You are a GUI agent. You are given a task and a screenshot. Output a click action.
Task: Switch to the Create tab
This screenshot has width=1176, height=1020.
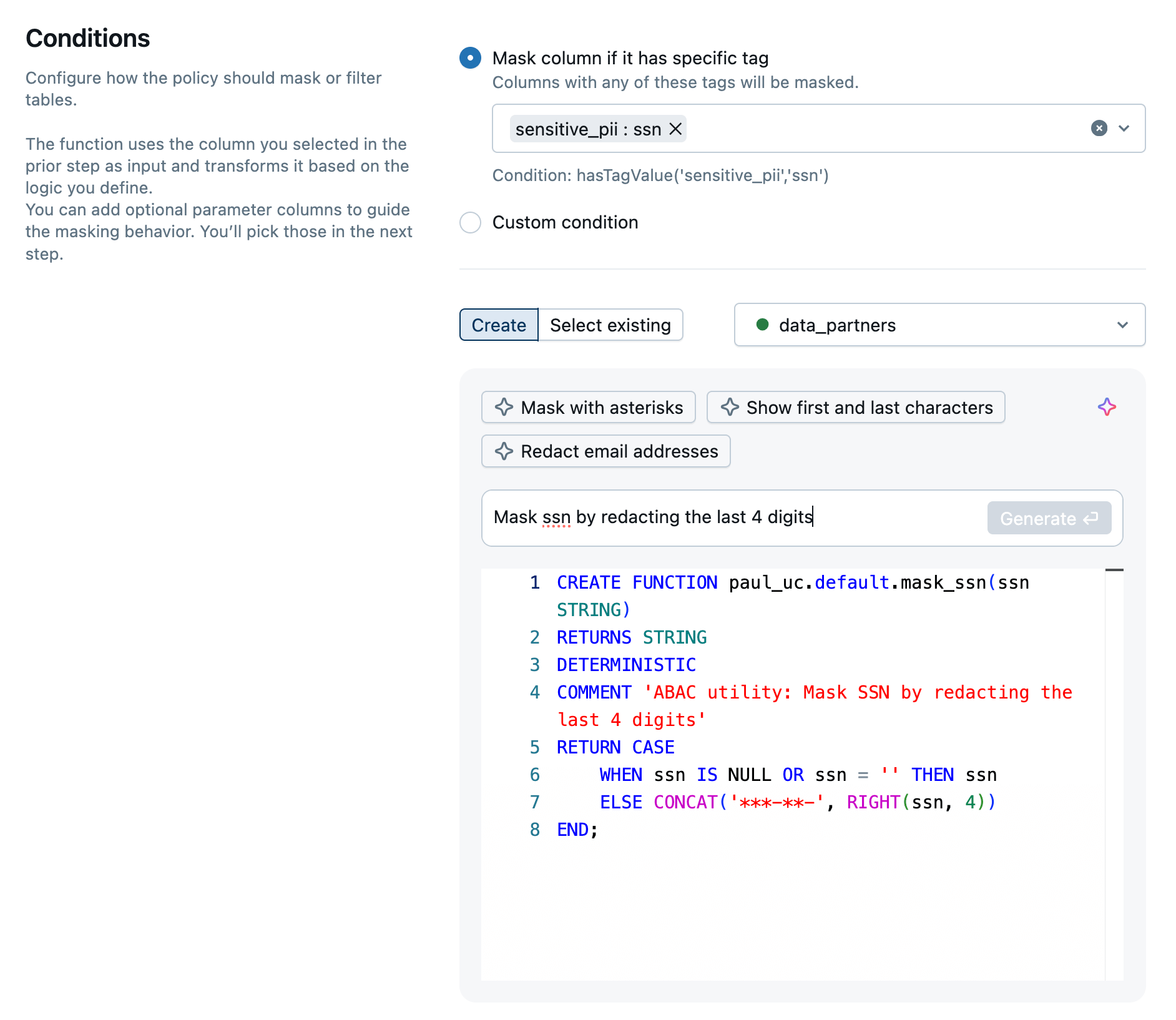coord(499,325)
